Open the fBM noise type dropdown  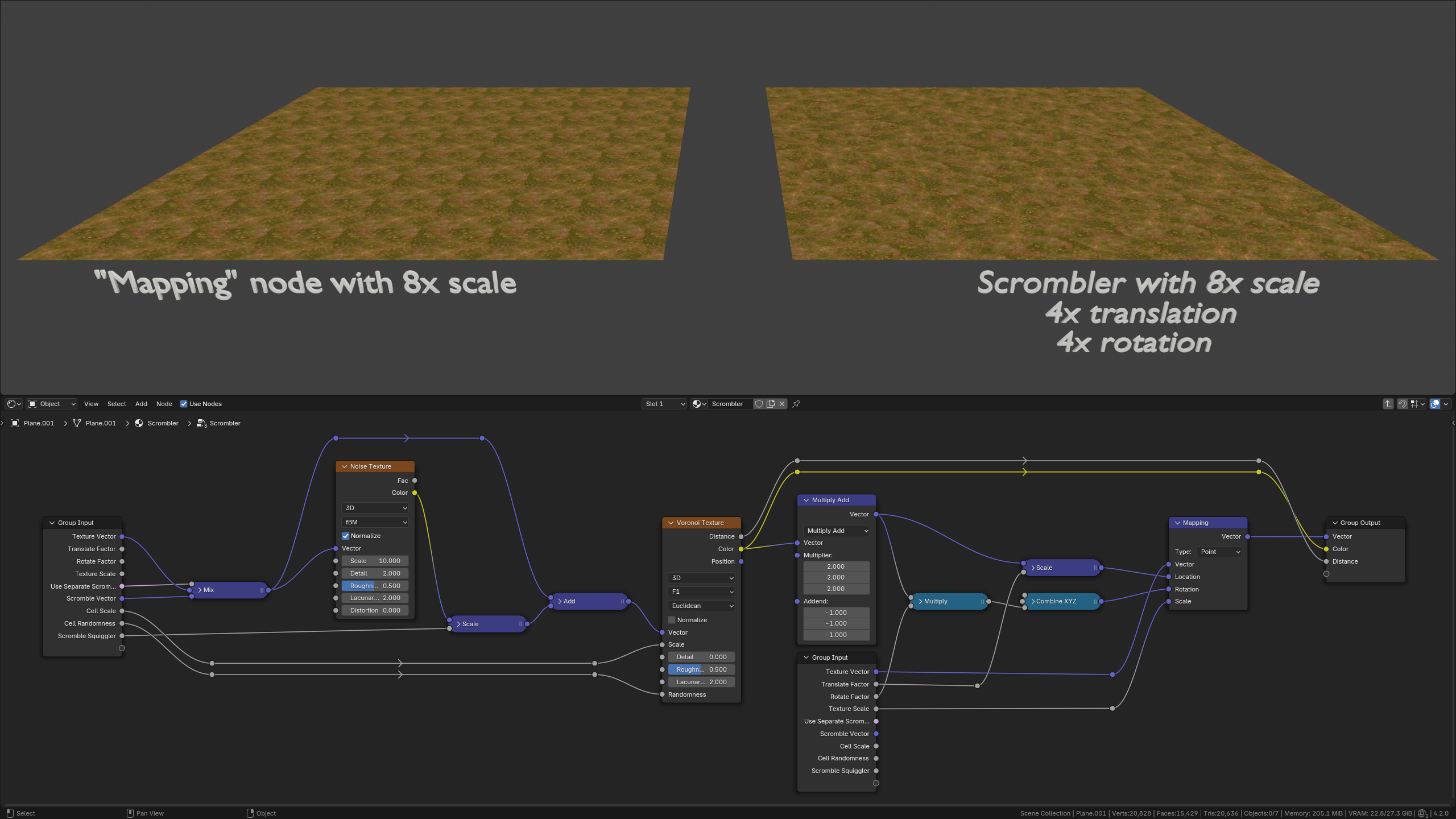(x=375, y=522)
